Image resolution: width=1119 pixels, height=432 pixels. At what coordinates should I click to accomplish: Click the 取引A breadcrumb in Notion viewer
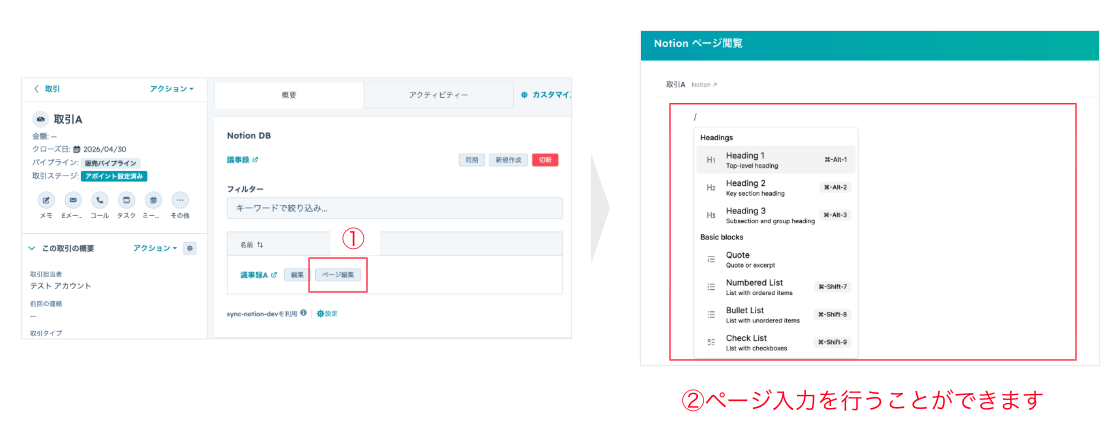coord(676,84)
